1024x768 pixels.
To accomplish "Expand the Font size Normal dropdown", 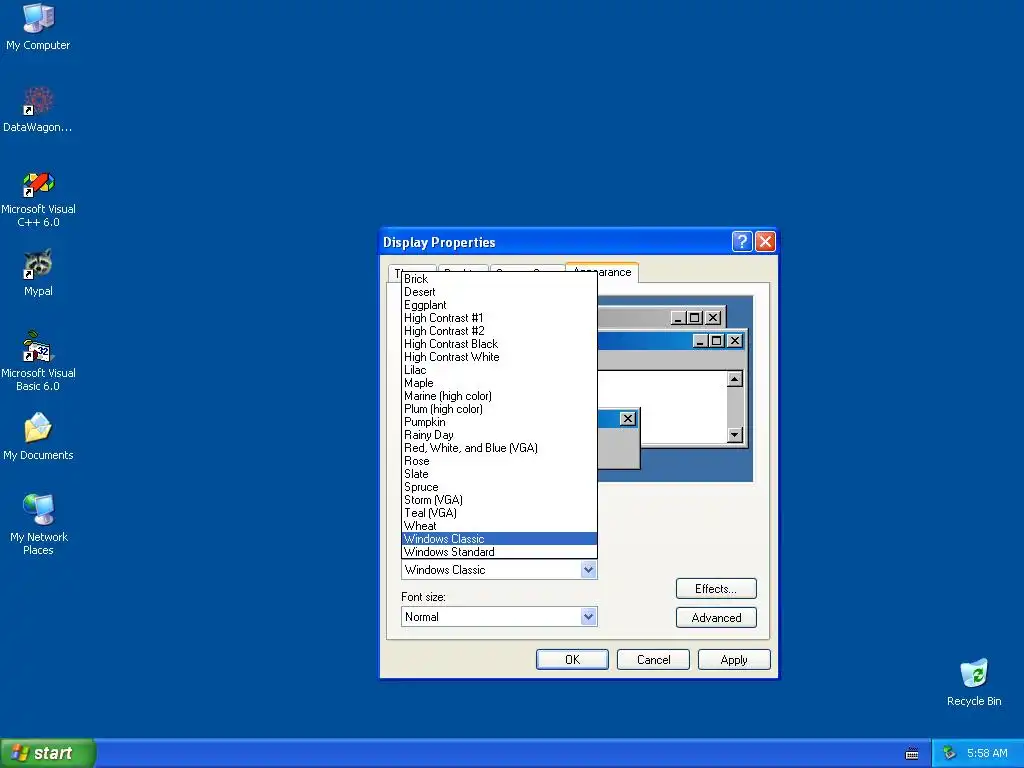I will pos(588,617).
